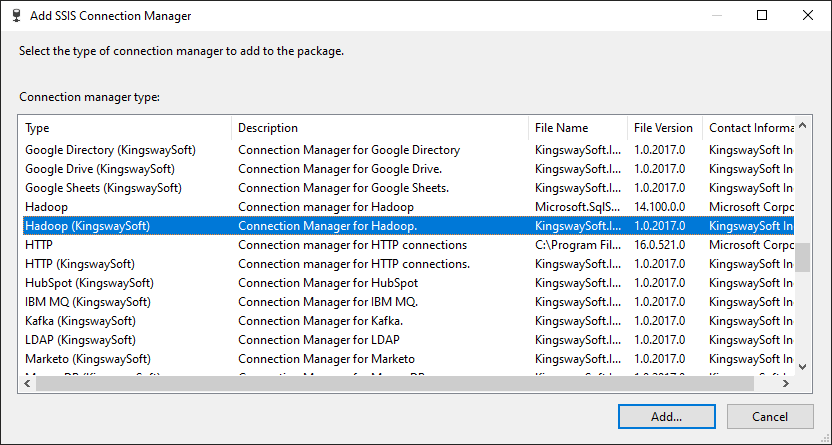Viewport: 832px width, 445px height.
Task: Click description 'Connection Manager for Google Drive.'
Action: click(x=340, y=169)
